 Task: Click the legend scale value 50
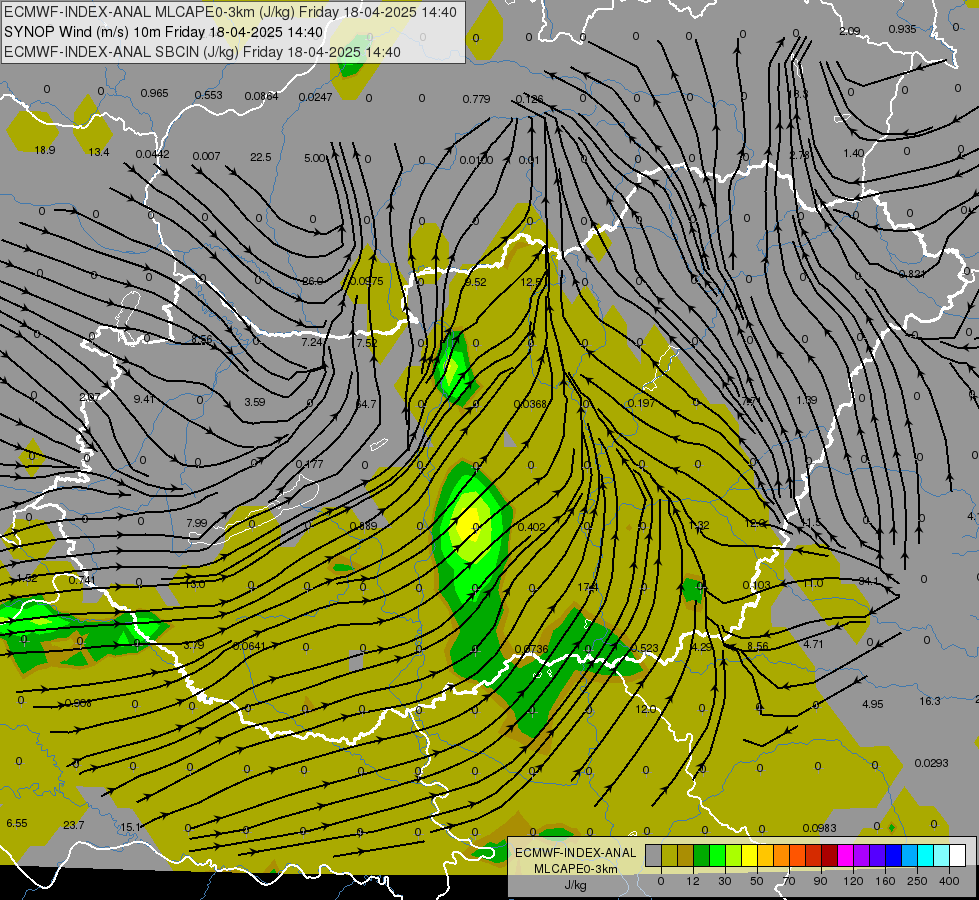(756, 881)
